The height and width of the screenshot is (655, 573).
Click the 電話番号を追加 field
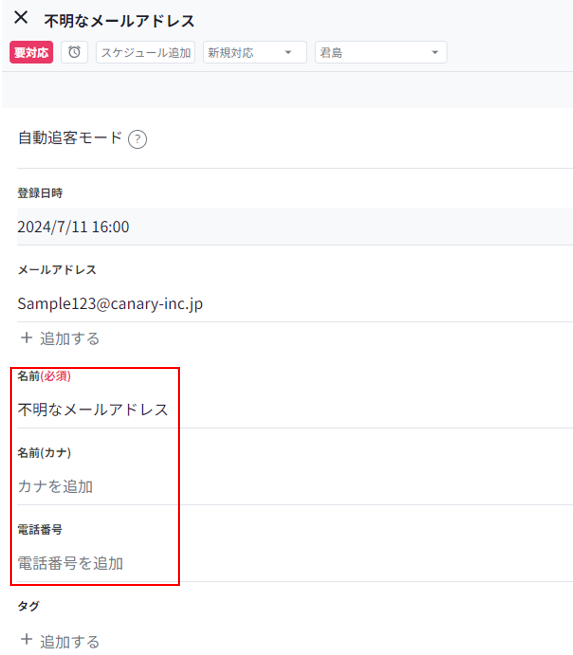point(295,563)
